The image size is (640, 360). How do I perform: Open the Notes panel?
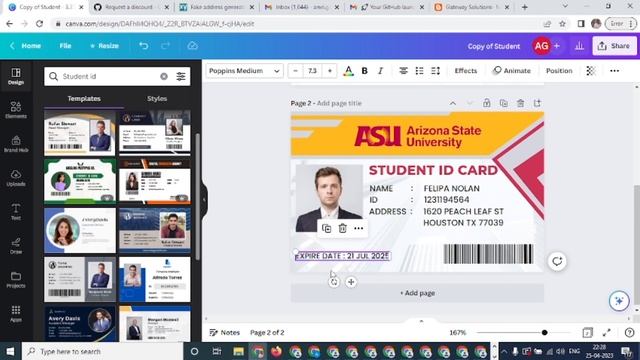224,333
